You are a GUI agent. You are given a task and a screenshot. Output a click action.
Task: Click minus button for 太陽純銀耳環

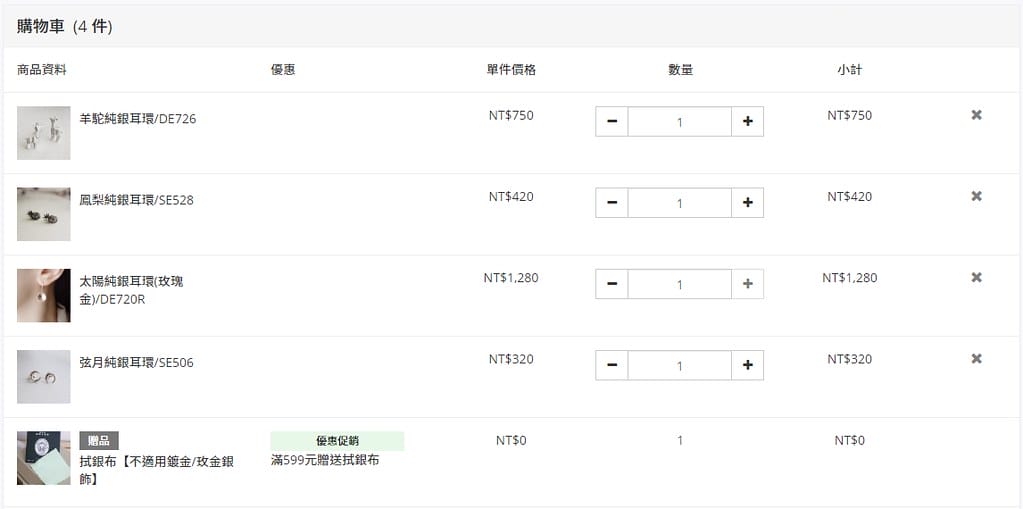[612, 284]
